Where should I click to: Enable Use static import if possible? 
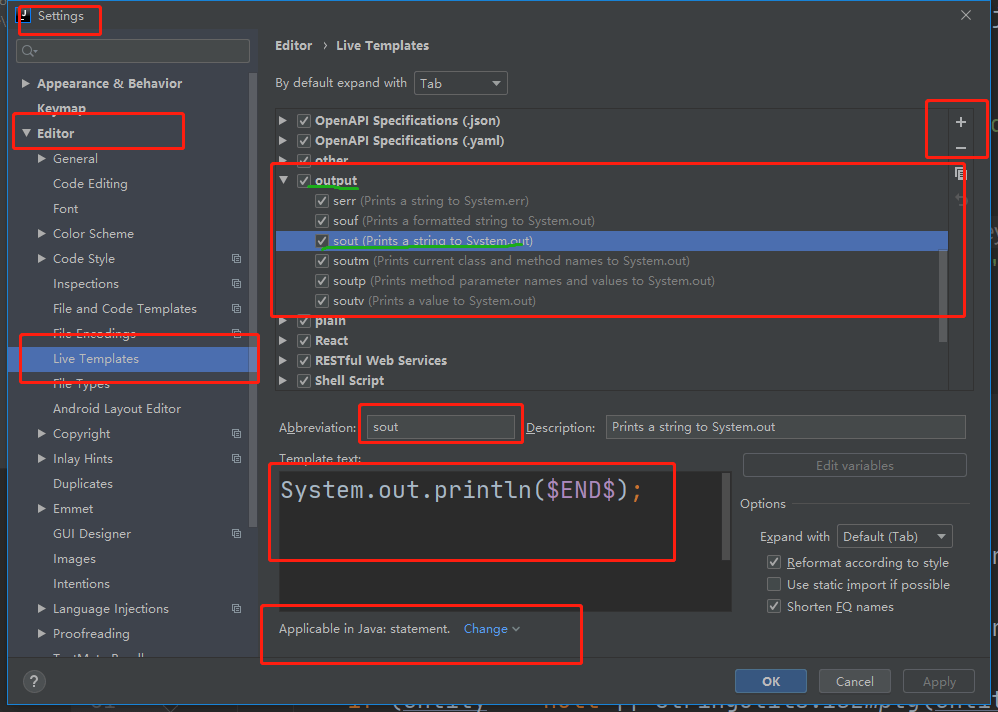click(774, 584)
